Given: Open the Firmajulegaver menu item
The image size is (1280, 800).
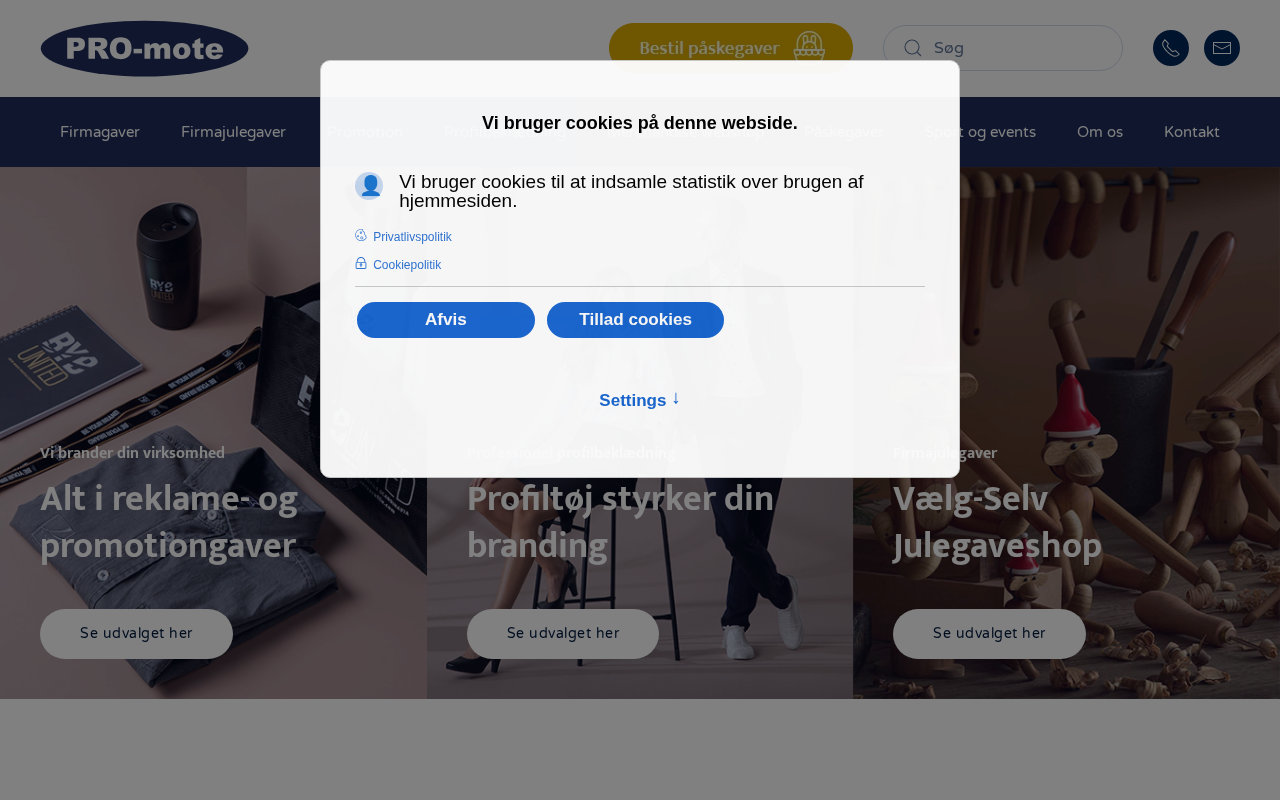Looking at the screenshot, I should (x=233, y=132).
